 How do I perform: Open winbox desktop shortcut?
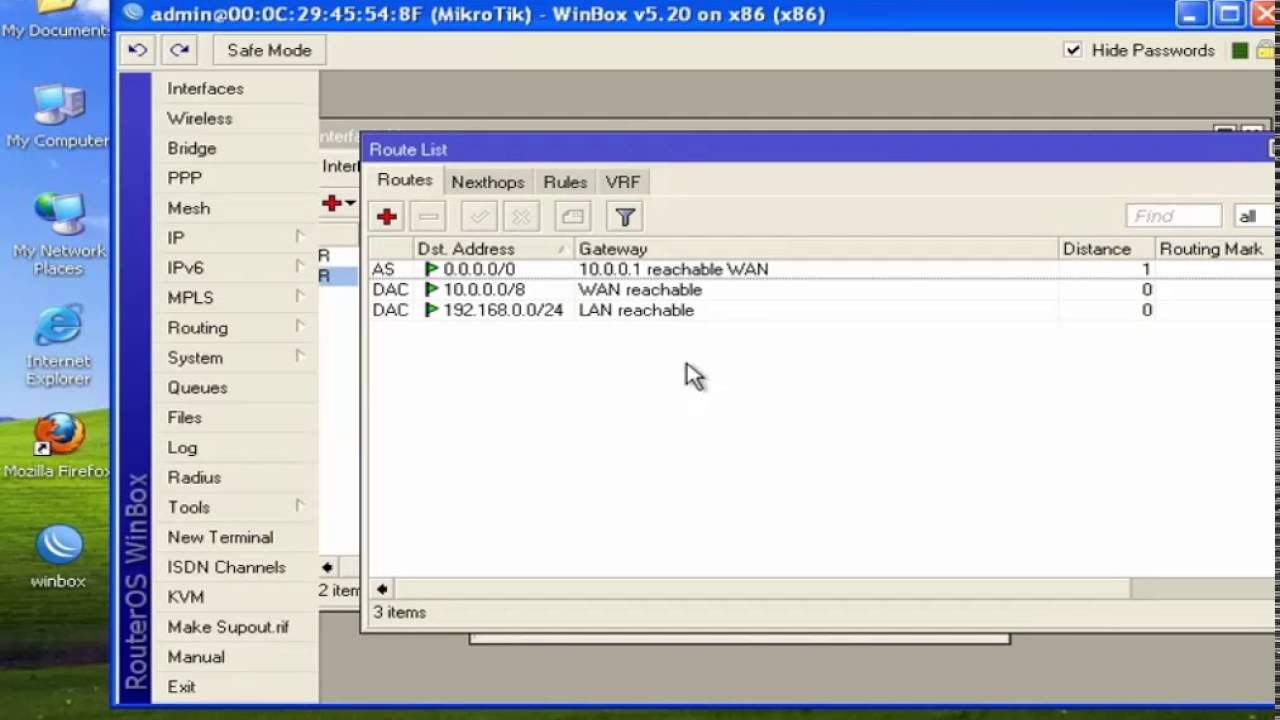58,557
